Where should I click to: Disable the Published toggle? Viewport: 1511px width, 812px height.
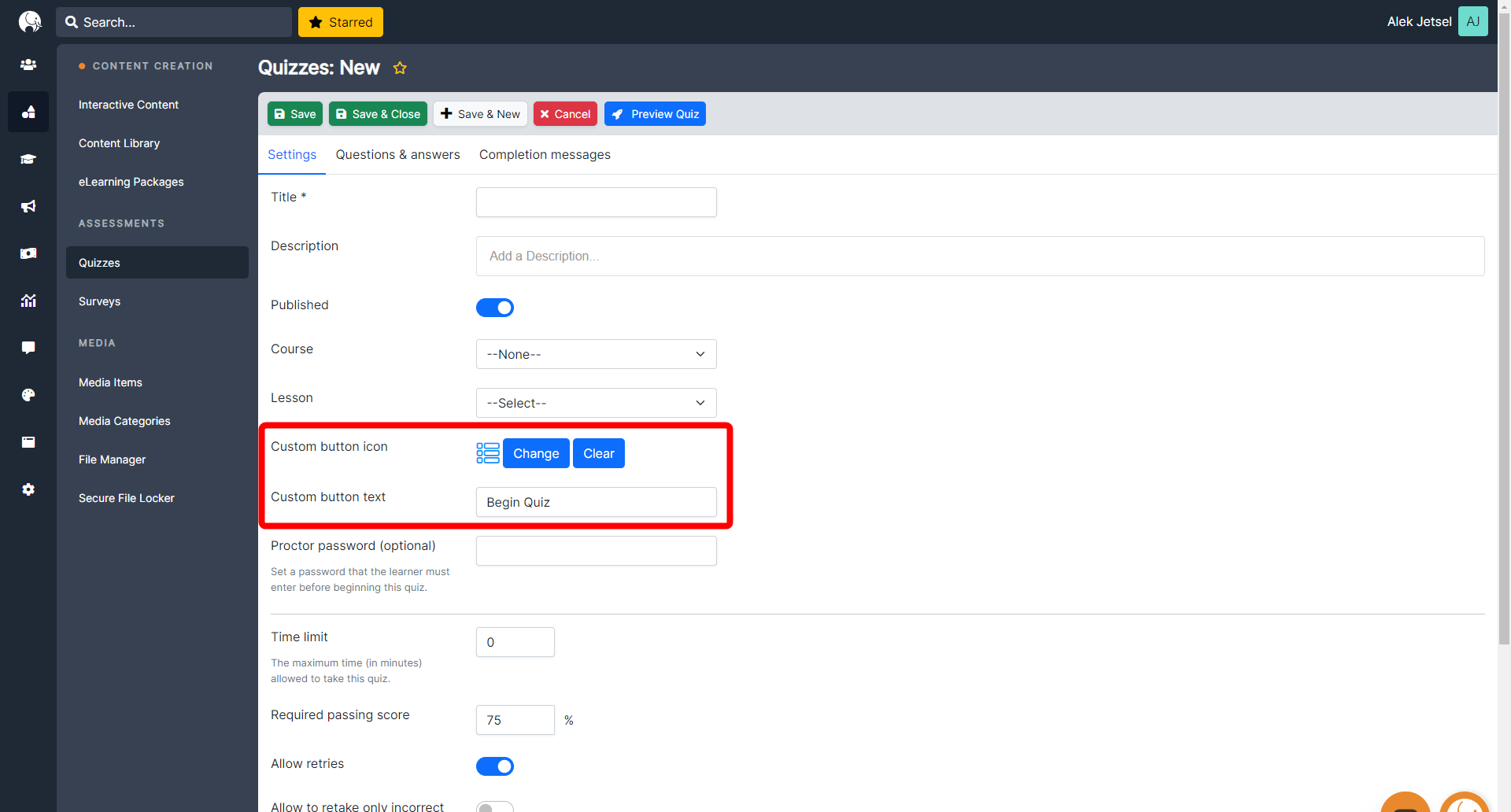pos(495,308)
